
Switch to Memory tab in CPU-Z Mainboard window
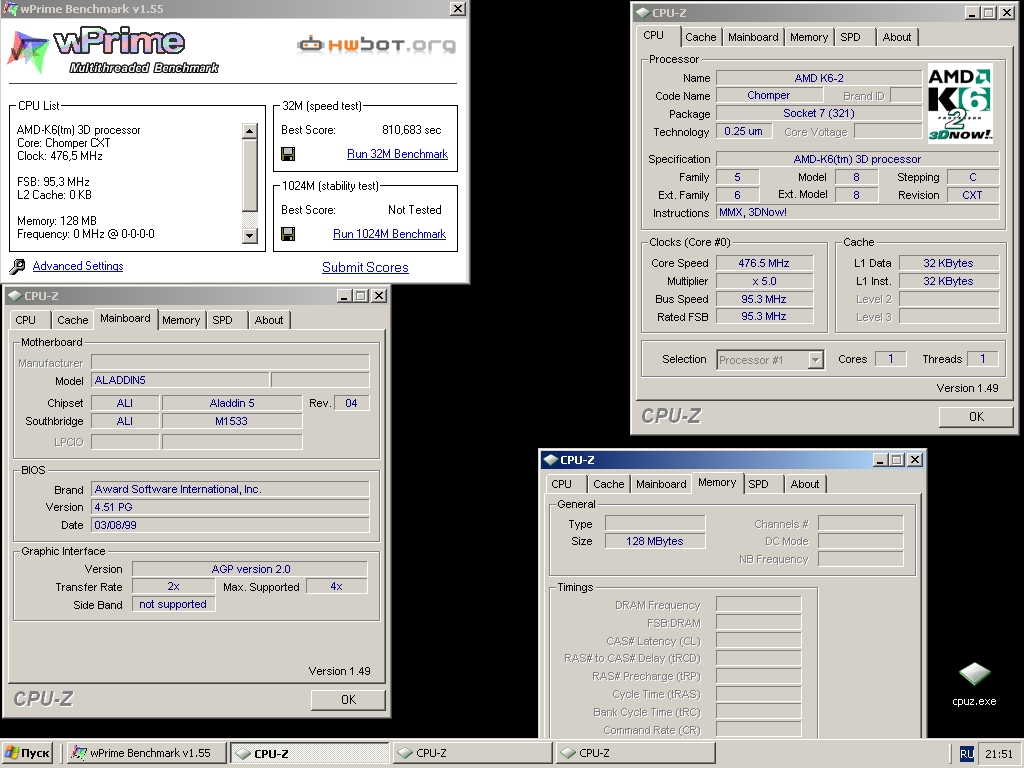pyautogui.click(x=181, y=320)
